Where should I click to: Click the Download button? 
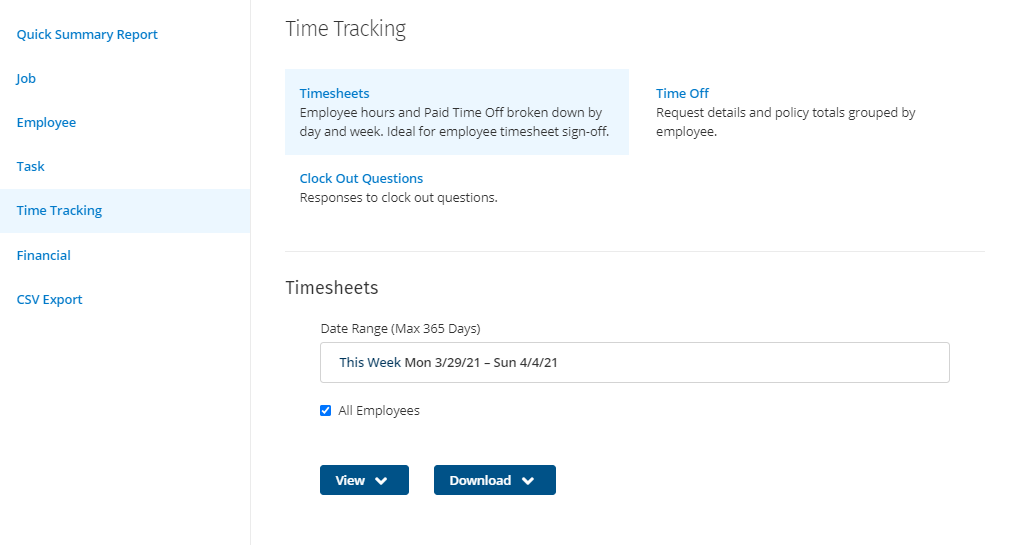pos(495,480)
